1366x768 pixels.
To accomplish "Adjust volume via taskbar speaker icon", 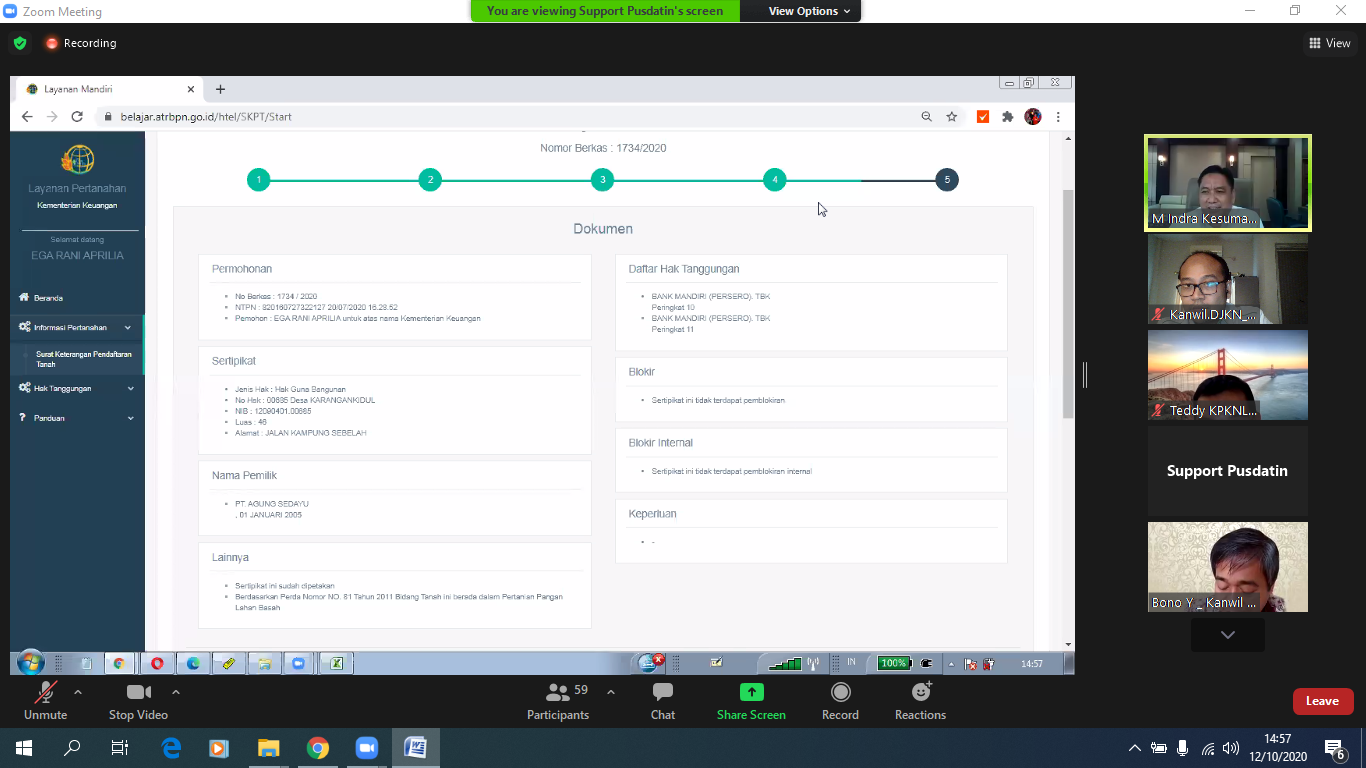I will [x=1231, y=748].
